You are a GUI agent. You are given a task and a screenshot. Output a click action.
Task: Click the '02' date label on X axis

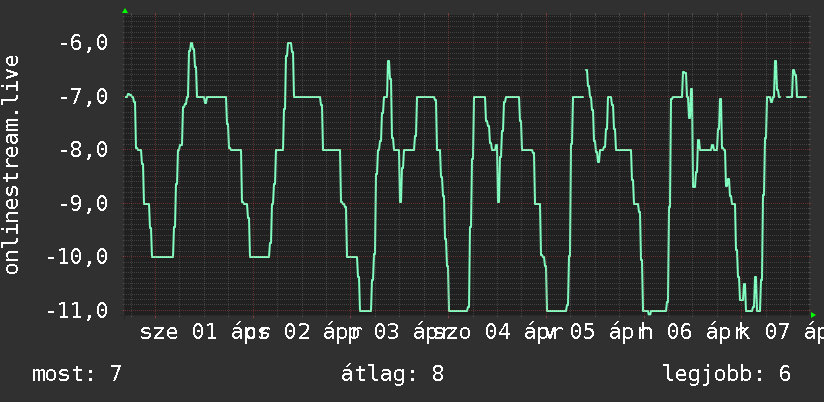point(297,333)
